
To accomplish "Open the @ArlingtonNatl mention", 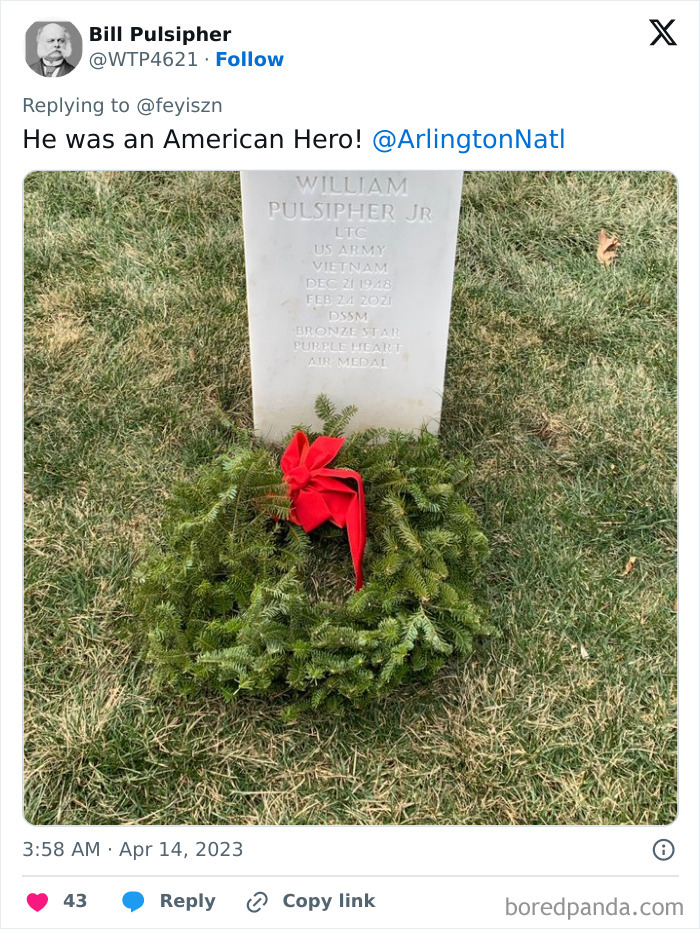I will (x=468, y=140).
